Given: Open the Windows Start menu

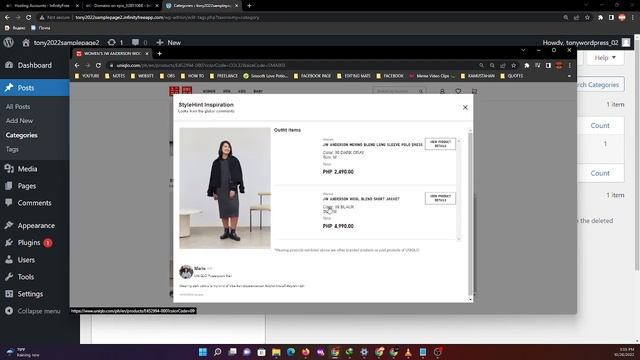Looking at the screenshot, I should tap(203, 352).
